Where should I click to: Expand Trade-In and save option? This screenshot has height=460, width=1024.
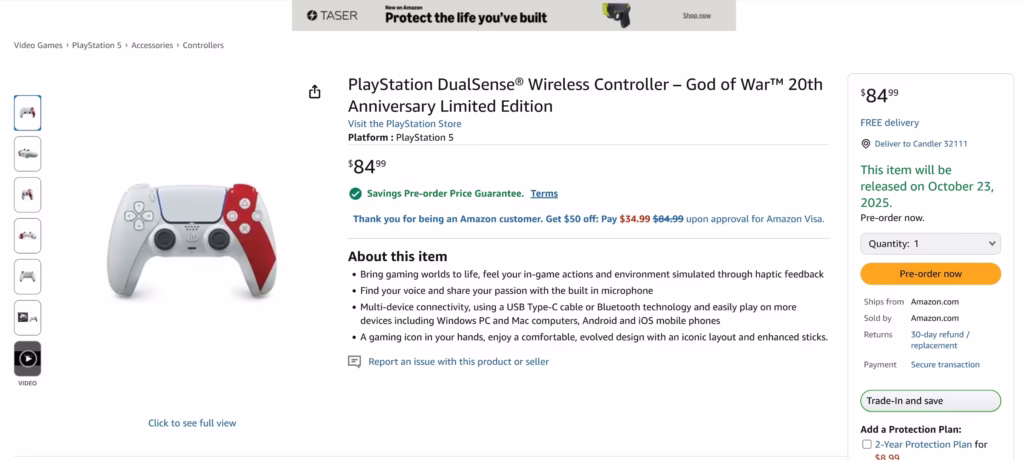point(930,401)
